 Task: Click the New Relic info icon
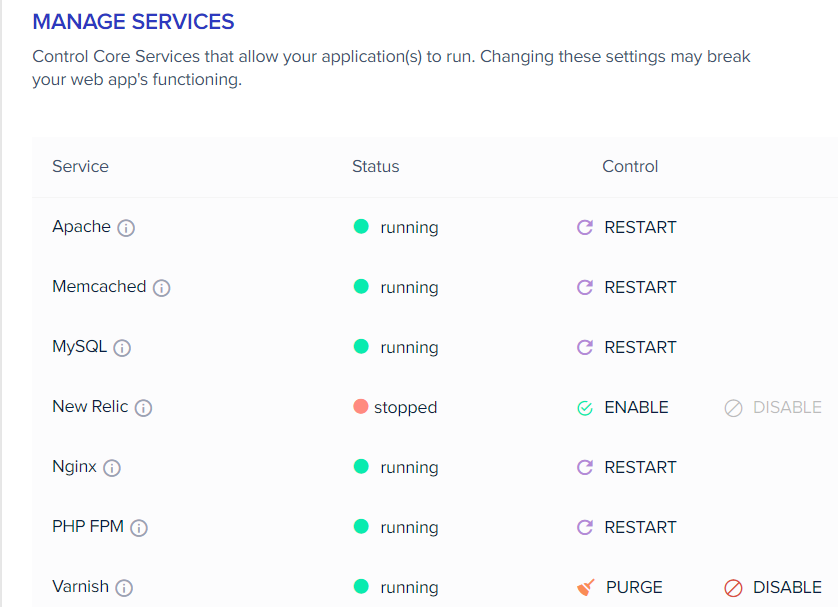click(x=141, y=408)
